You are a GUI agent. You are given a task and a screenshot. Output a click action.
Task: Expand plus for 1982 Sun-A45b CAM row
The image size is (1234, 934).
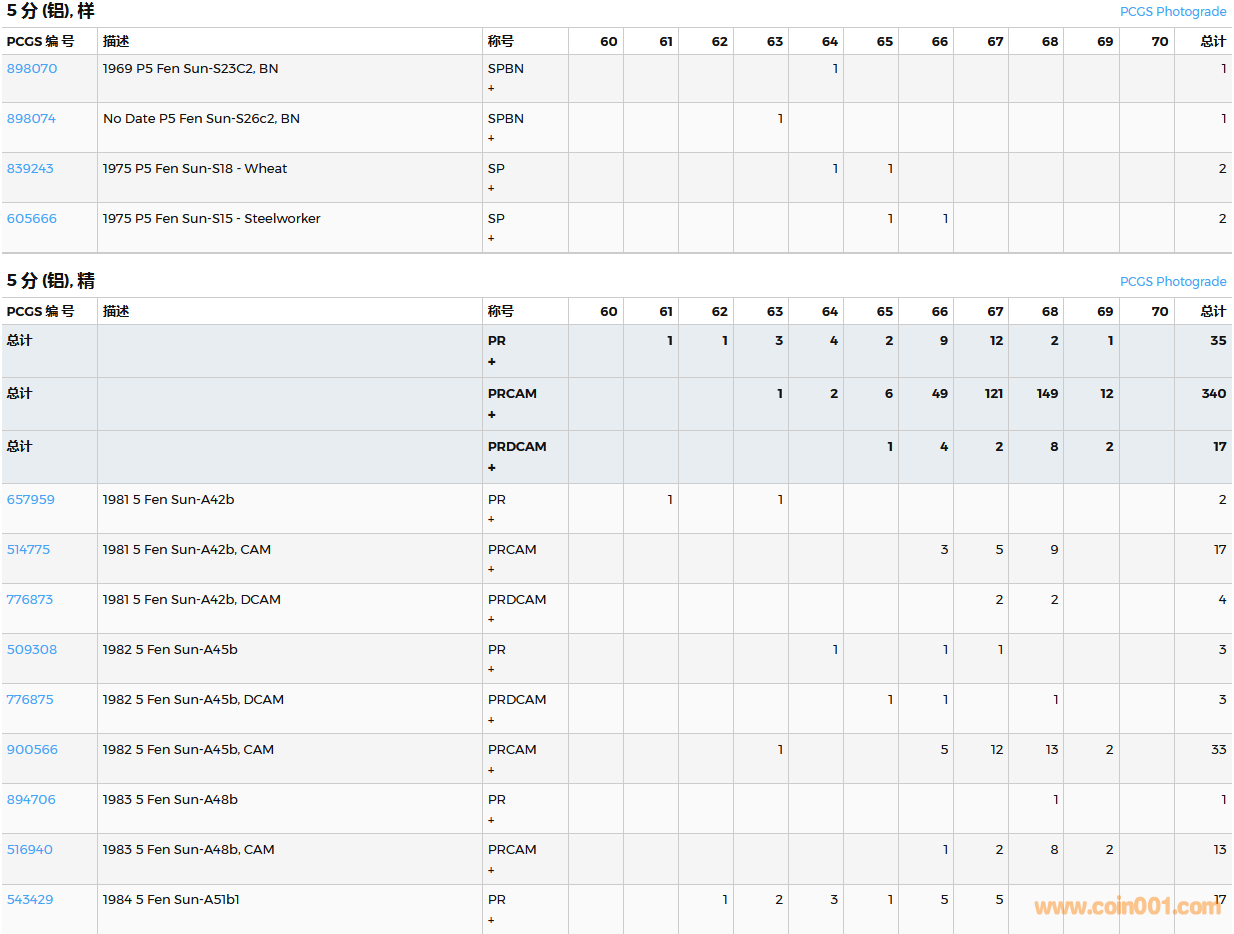click(x=491, y=770)
